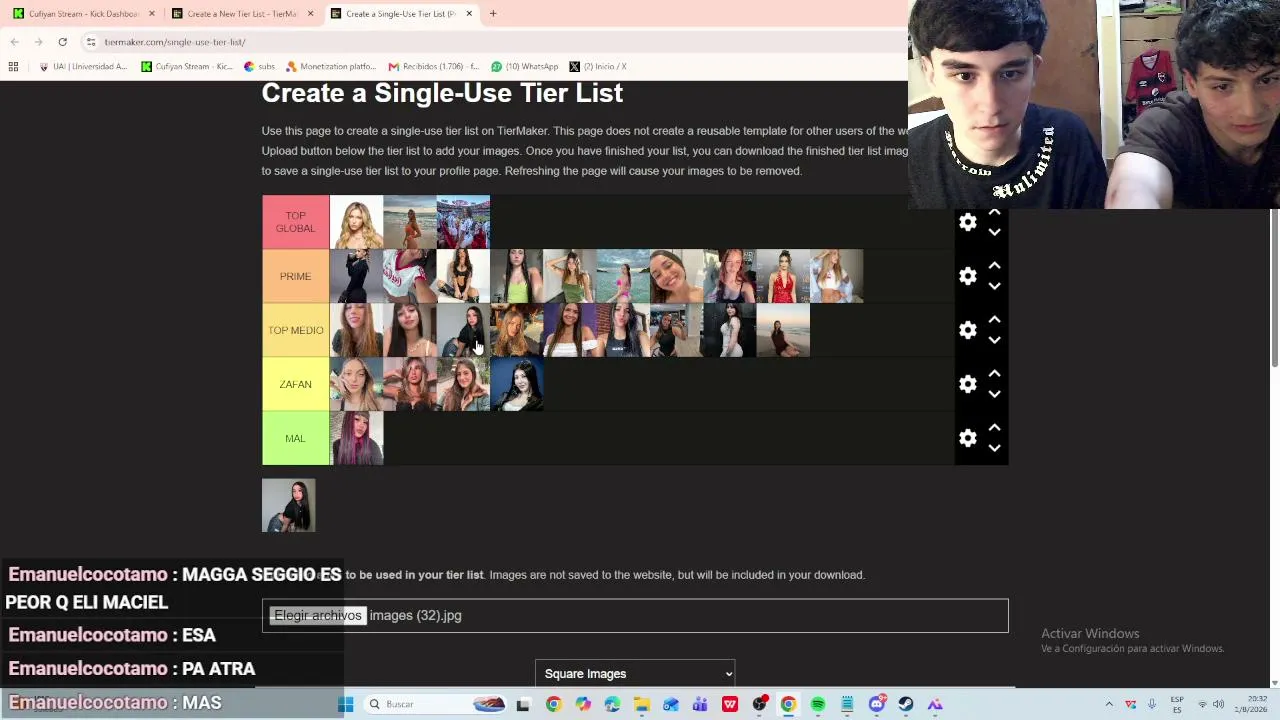Close the Create a New Tier List tab
The height and width of the screenshot is (720, 1280).
coord(310,14)
